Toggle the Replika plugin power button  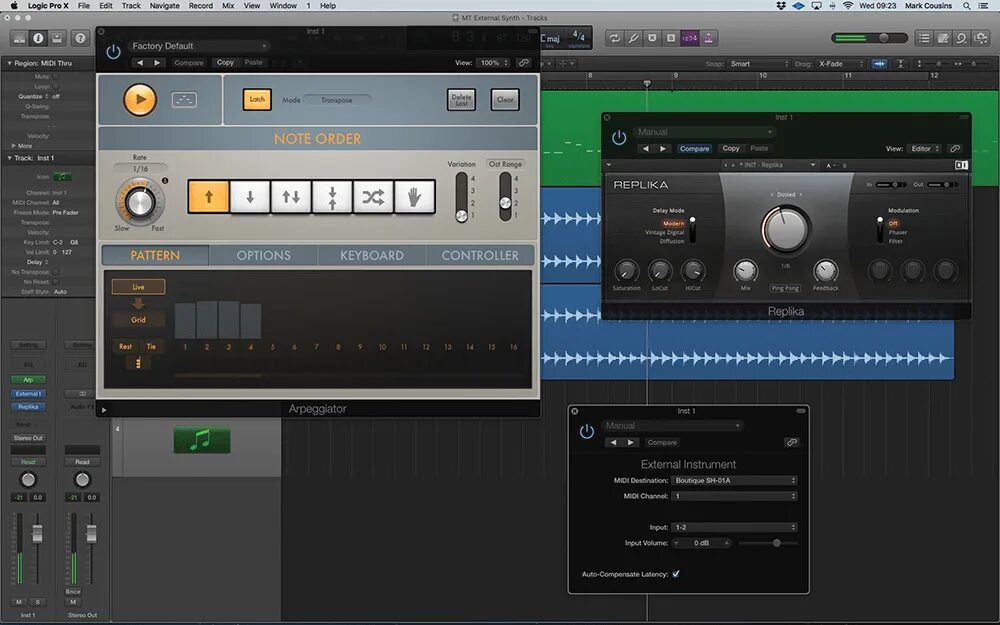(619, 138)
